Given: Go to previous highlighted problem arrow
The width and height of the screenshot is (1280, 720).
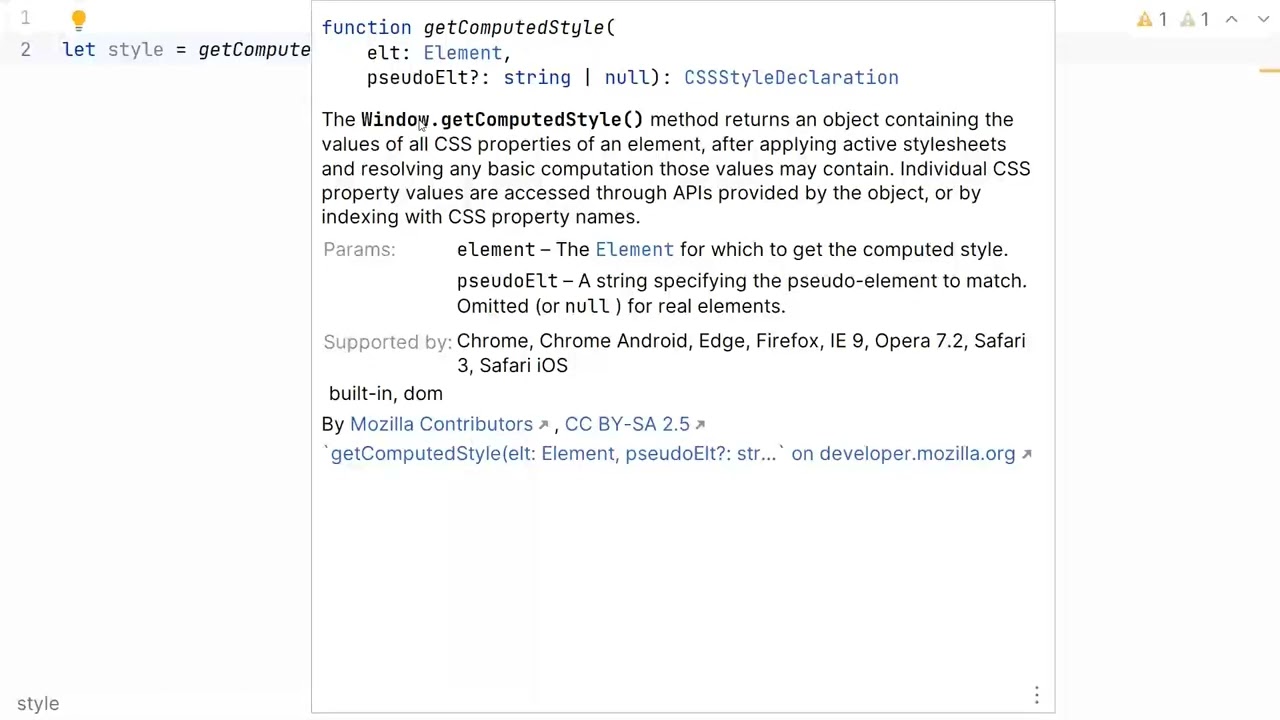Looking at the screenshot, I should [x=1232, y=19].
